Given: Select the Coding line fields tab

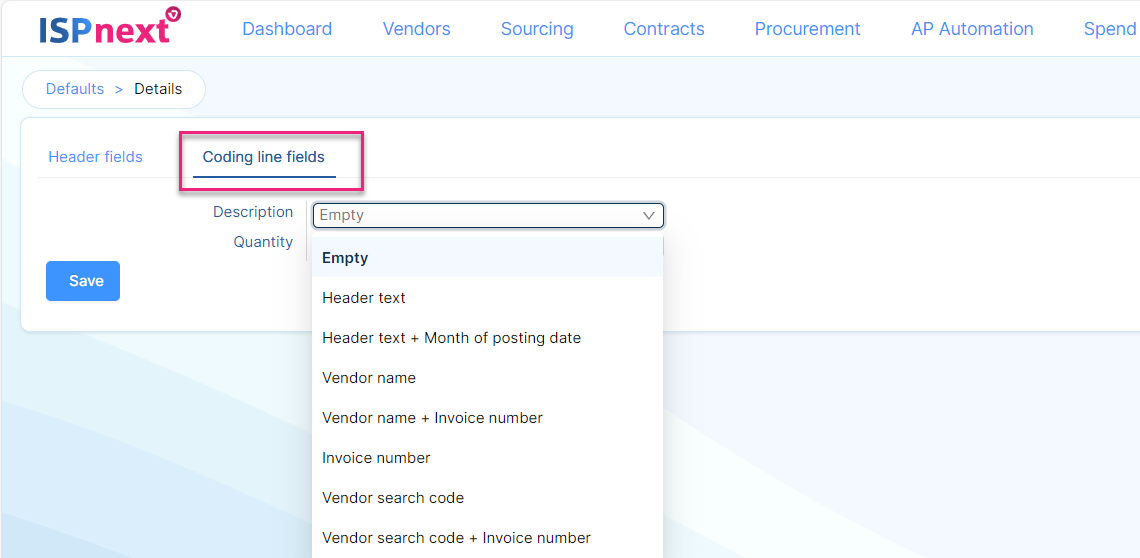Looking at the screenshot, I should pyautogui.click(x=264, y=156).
